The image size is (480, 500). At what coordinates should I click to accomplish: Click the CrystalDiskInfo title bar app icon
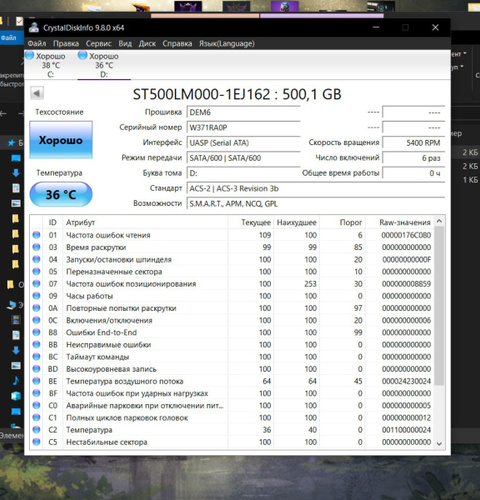[34, 27]
